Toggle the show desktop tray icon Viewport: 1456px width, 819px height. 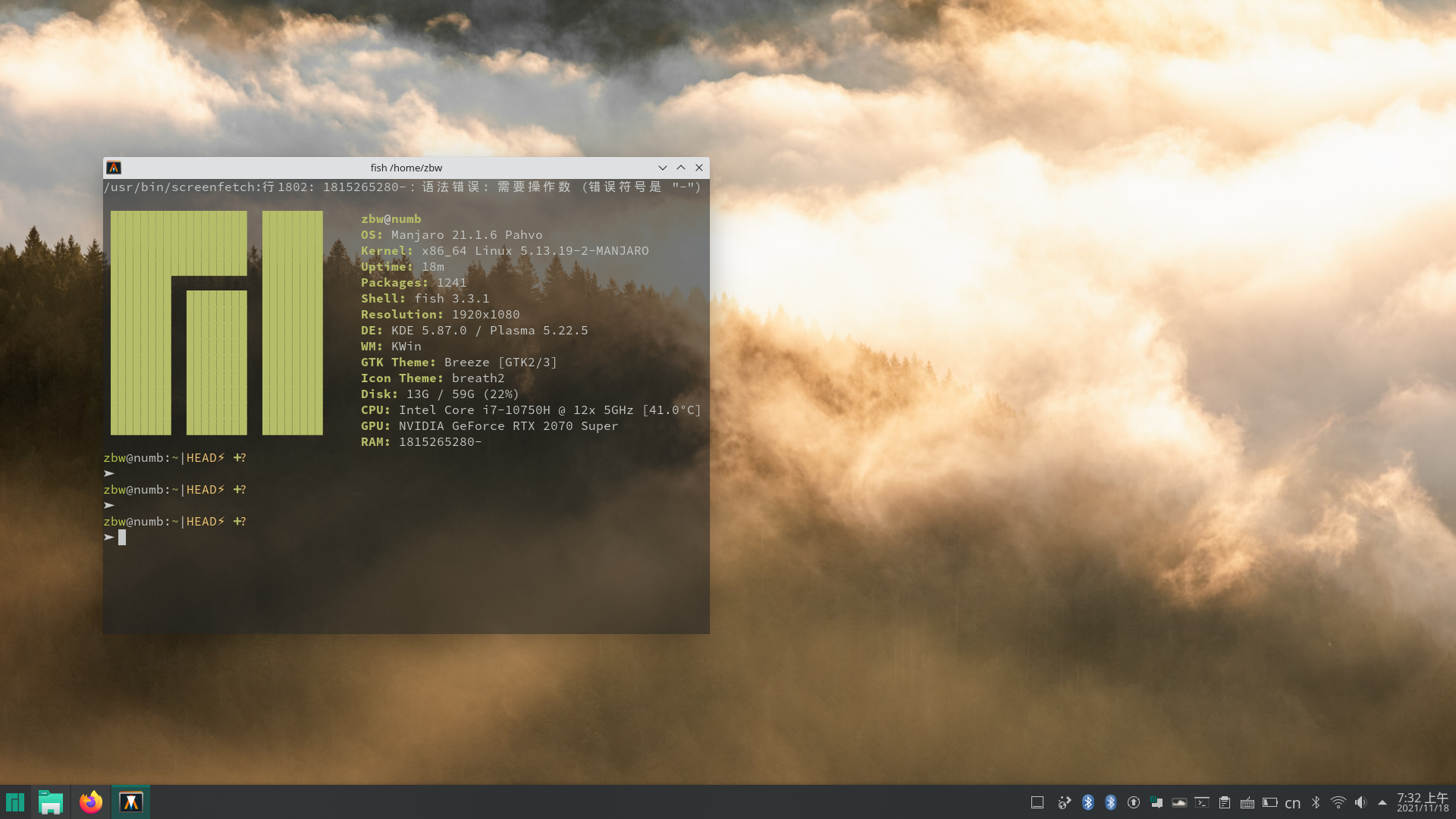pos(1037,802)
